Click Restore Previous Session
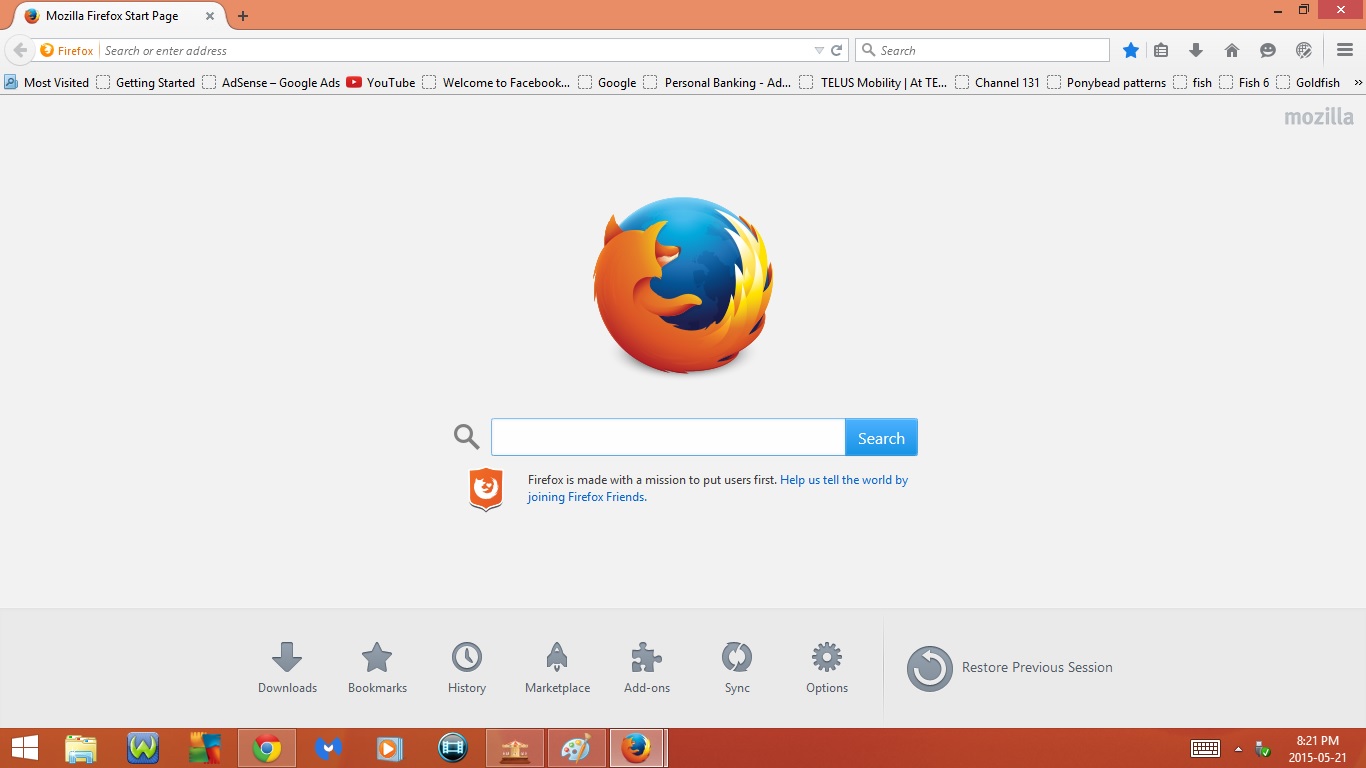 coord(1010,668)
